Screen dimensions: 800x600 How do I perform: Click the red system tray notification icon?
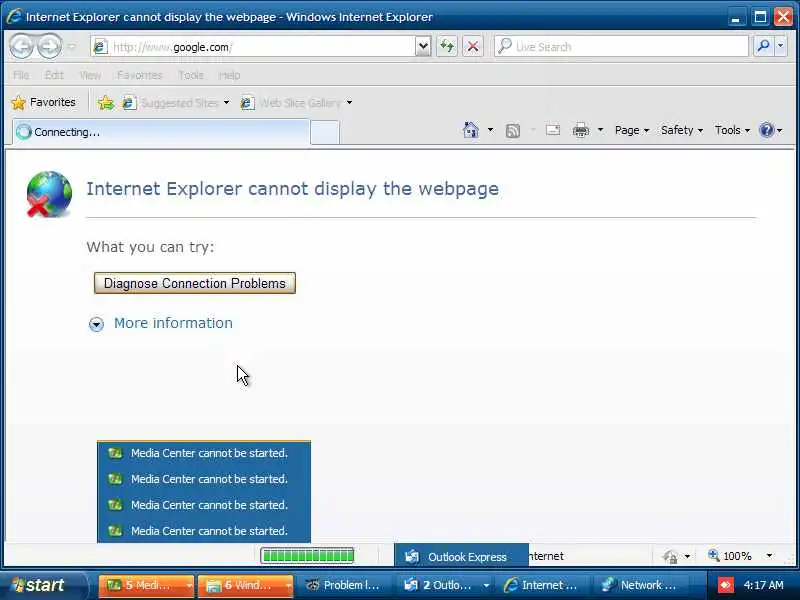click(x=726, y=585)
